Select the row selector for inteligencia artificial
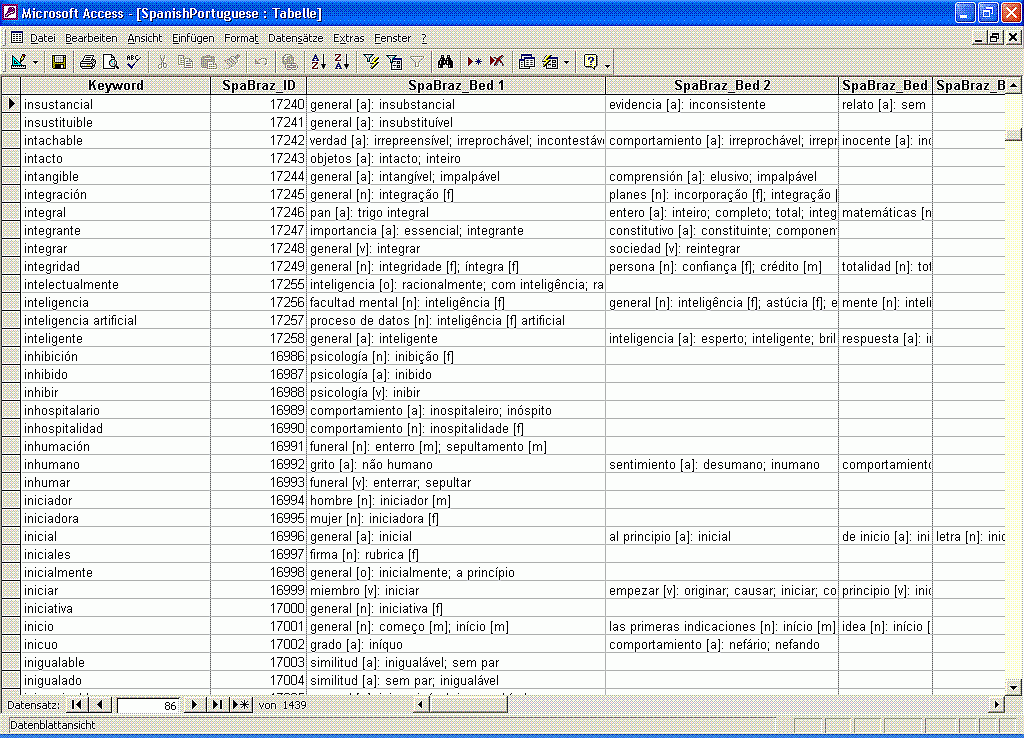1024x738 pixels. coord(11,320)
